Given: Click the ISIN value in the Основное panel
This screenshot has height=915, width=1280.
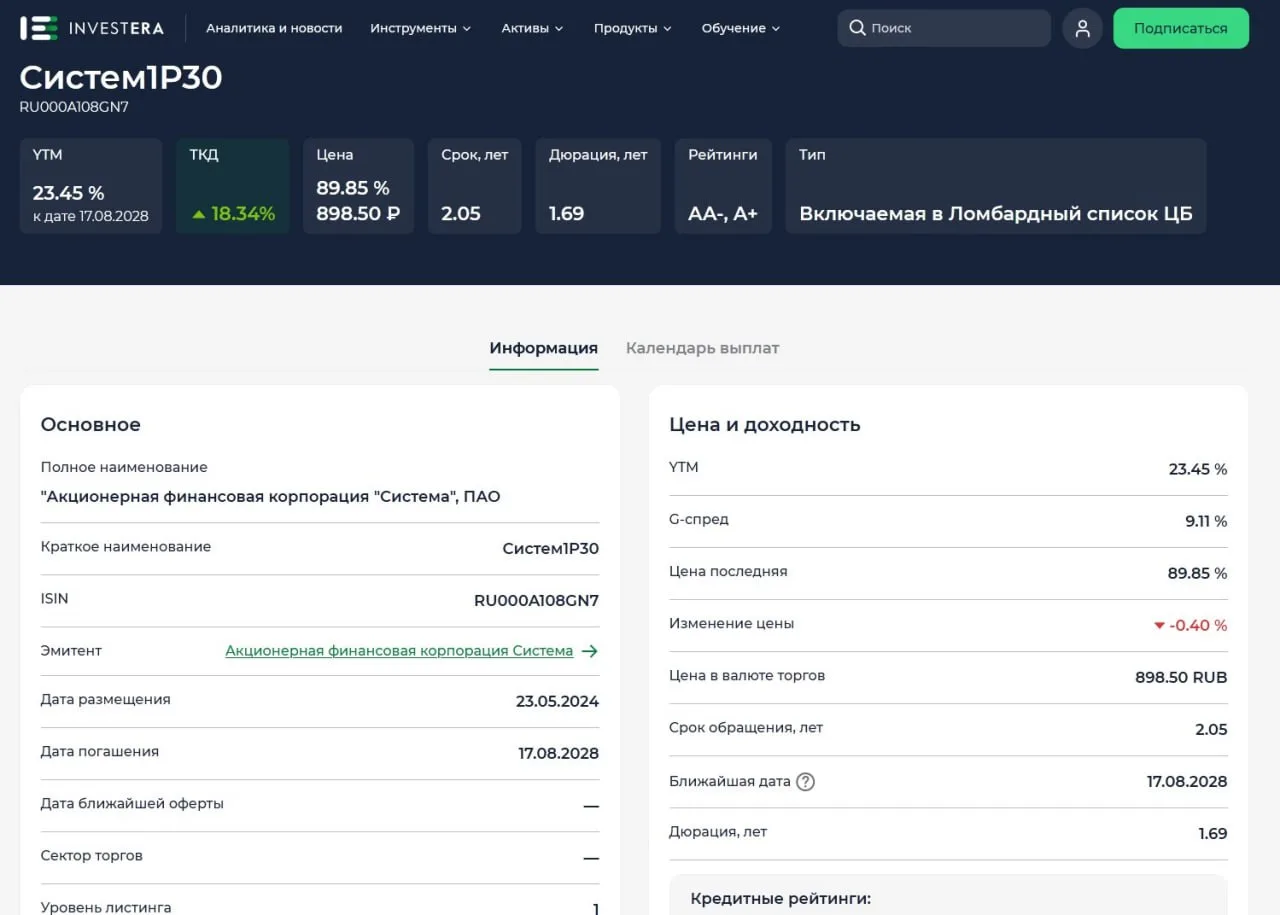Looking at the screenshot, I should 536,601.
